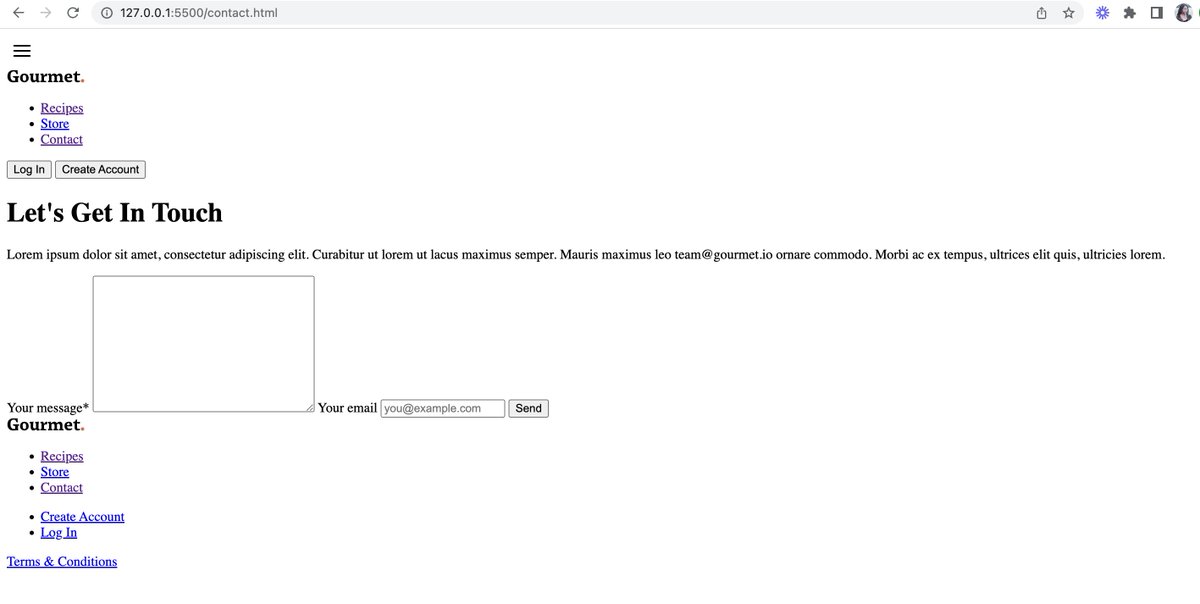Reload the page with the refresh icon
The width and height of the screenshot is (1200, 604).
pyautogui.click(x=72, y=13)
